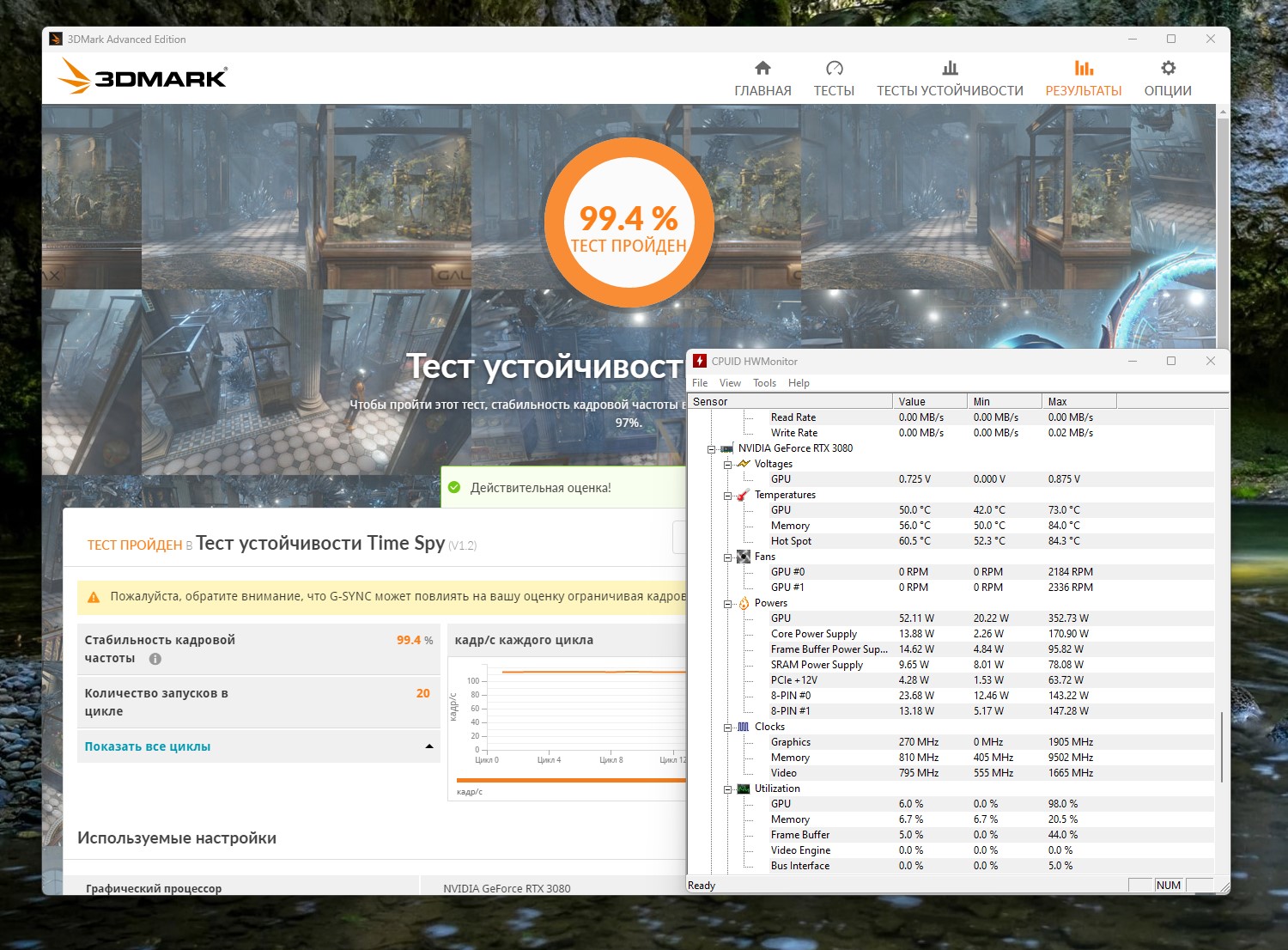Click the Temperatures thermometer icon
This screenshot has width=1288, height=950.
pyautogui.click(x=744, y=495)
